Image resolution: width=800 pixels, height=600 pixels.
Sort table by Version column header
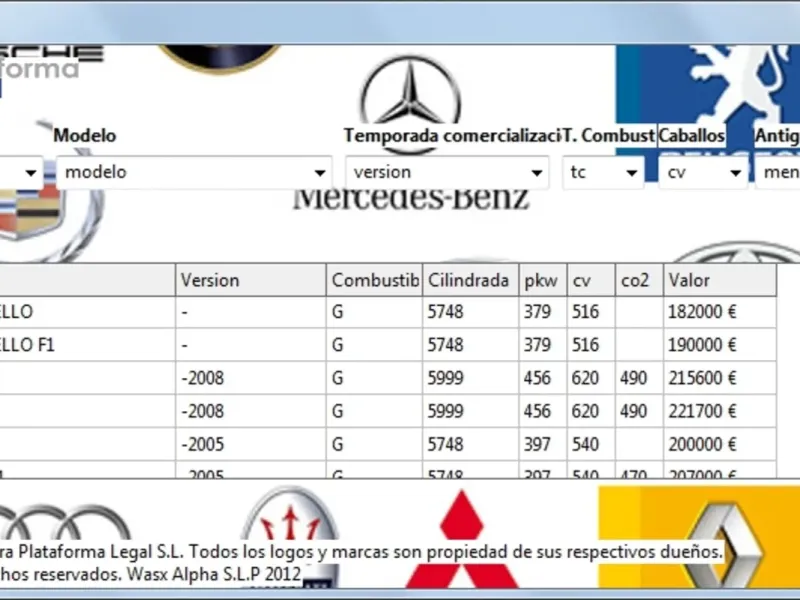tap(251, 280)
